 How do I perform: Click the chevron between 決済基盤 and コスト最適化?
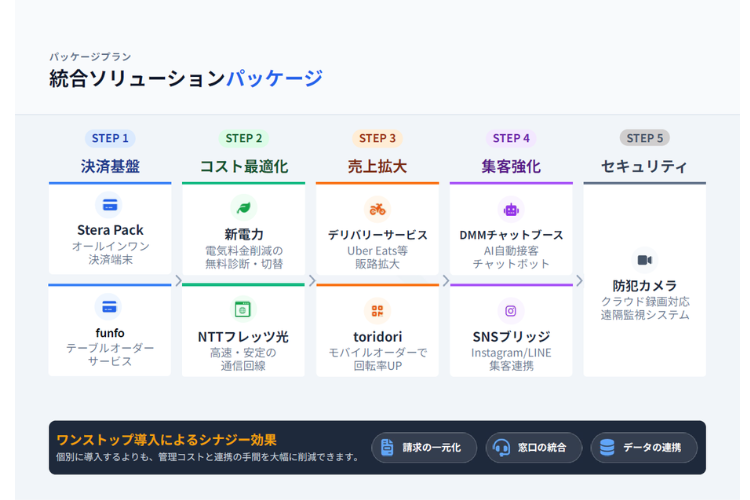point(178,281)
